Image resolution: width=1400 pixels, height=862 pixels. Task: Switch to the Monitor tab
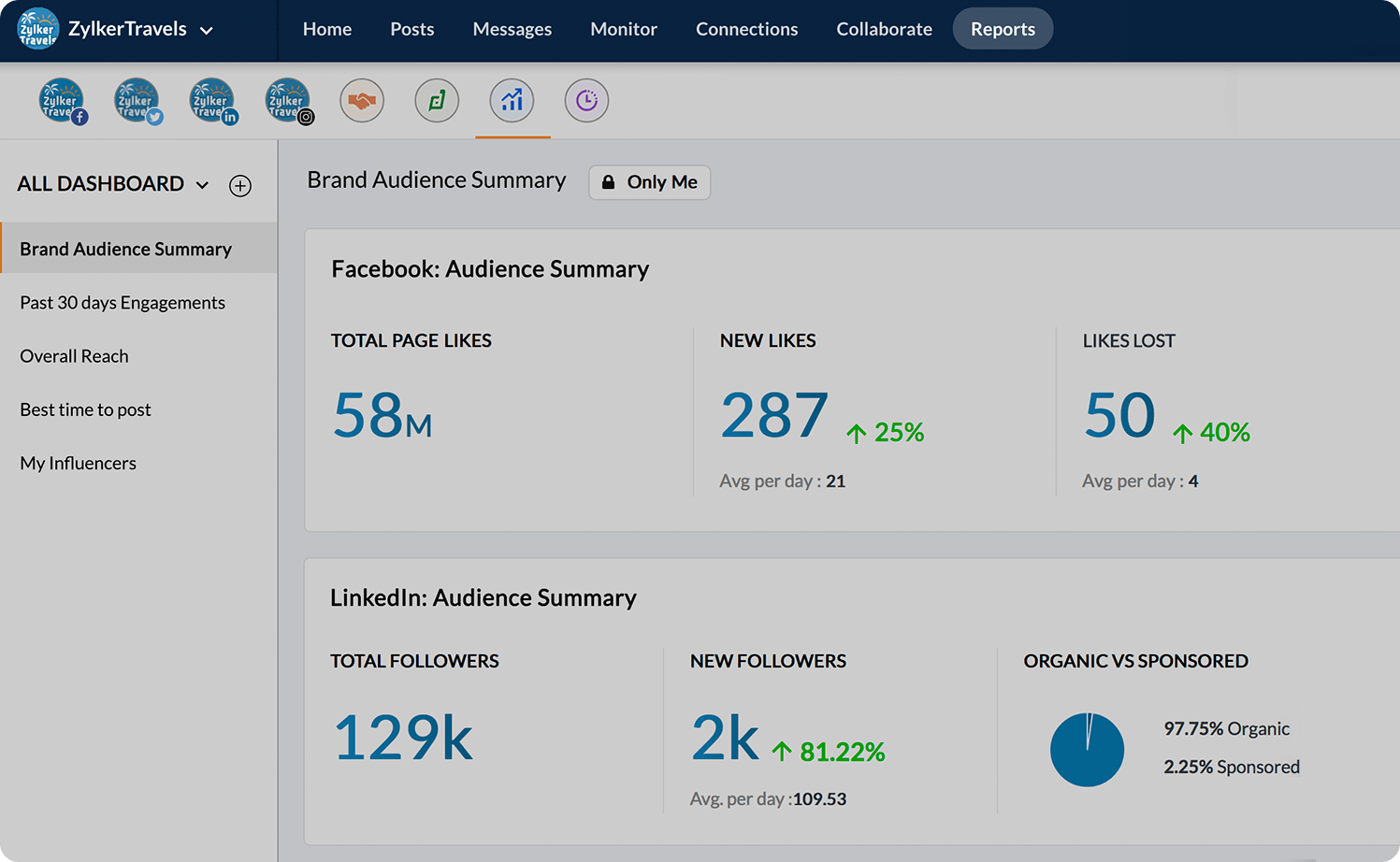(624, 29)
